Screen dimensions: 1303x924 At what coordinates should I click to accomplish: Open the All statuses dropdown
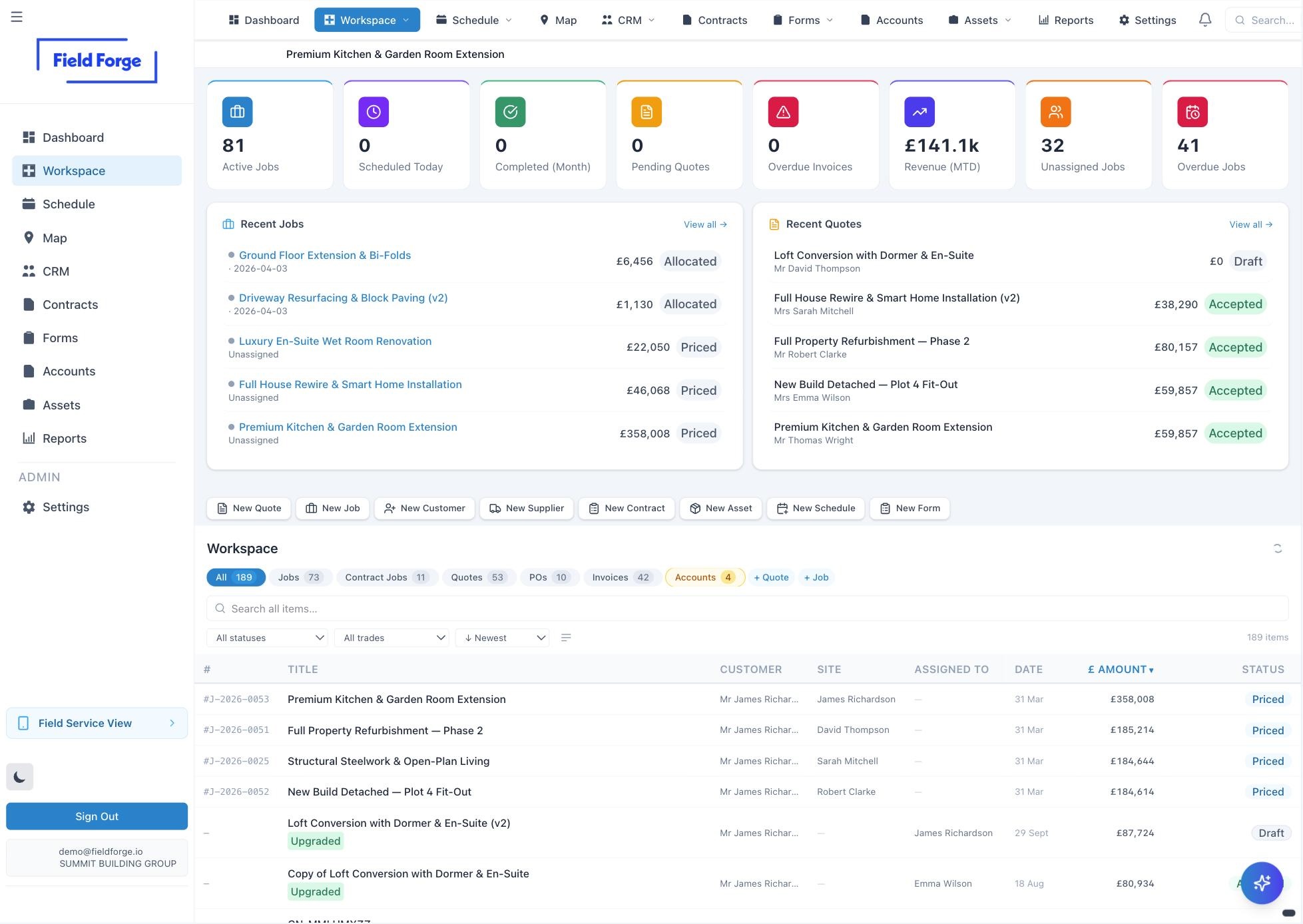(268, 638)
